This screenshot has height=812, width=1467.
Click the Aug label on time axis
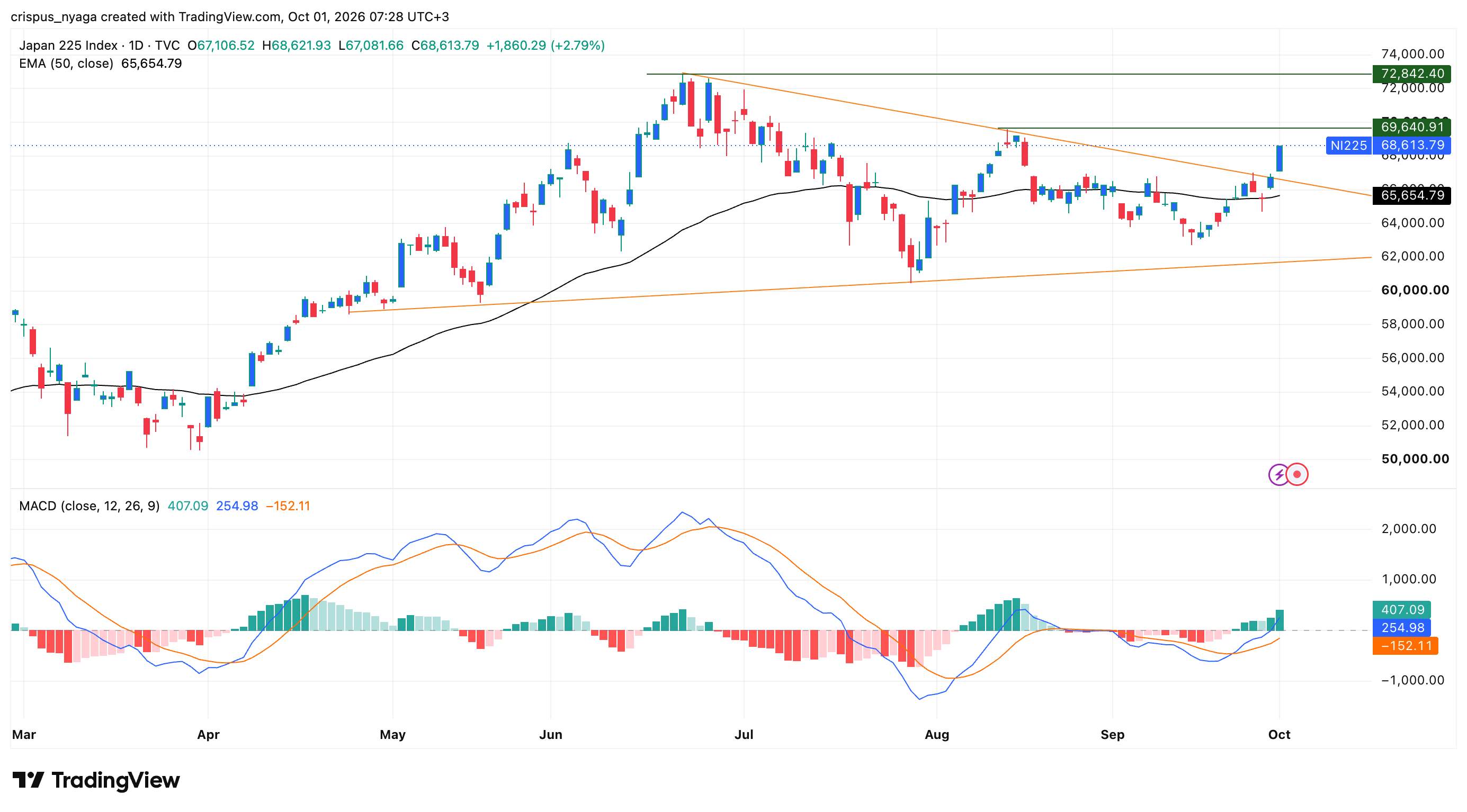(x=937, y=735)
